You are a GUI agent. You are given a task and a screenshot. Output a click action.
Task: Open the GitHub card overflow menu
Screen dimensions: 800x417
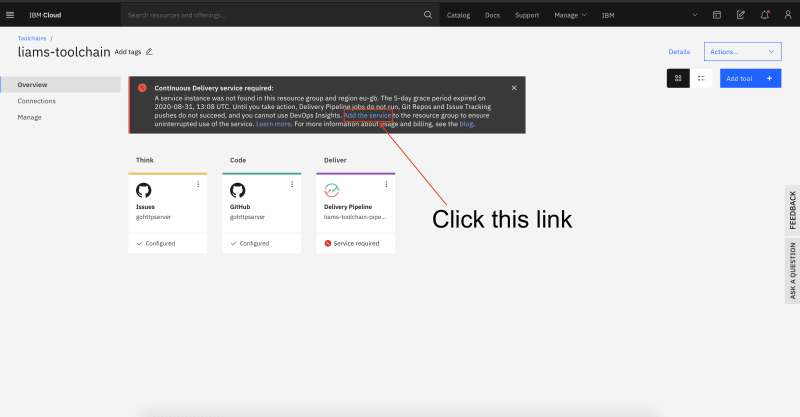tap(292, 184)
